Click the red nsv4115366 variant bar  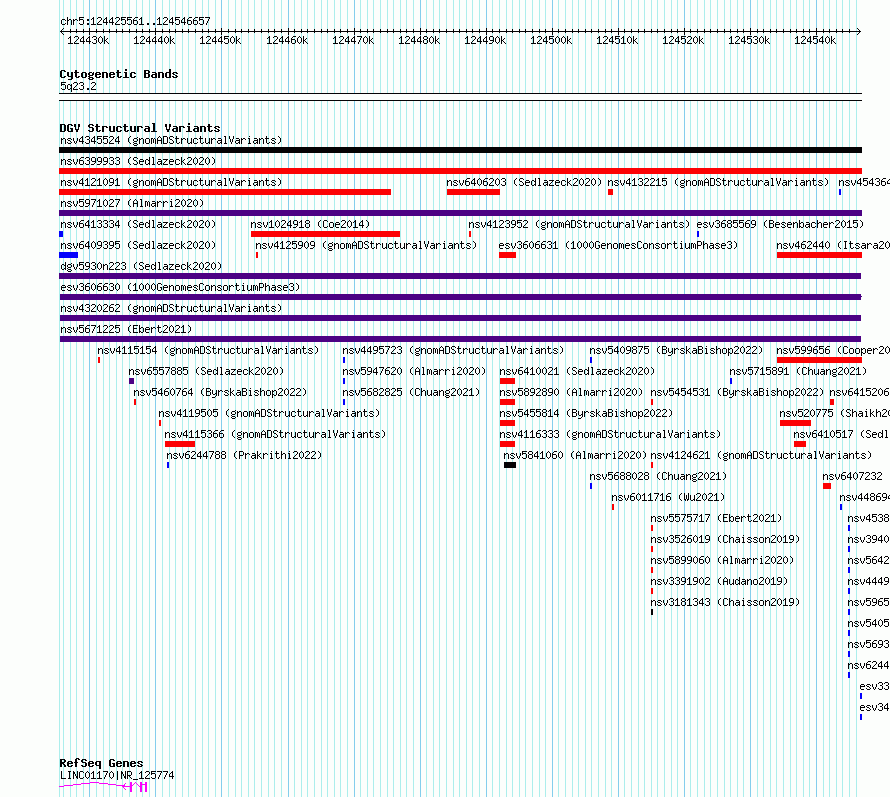coord(179,444)
